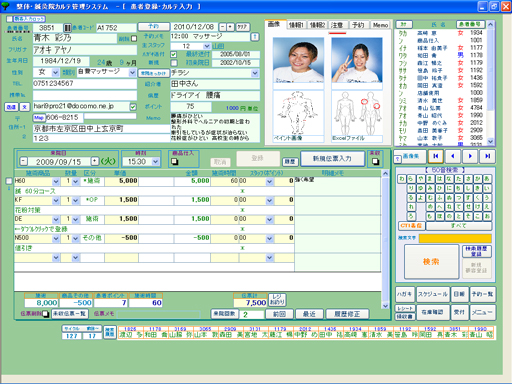Click barcode icon beside patient number 3851
Viewport: 512px width, 384px height.
point(67,28)
